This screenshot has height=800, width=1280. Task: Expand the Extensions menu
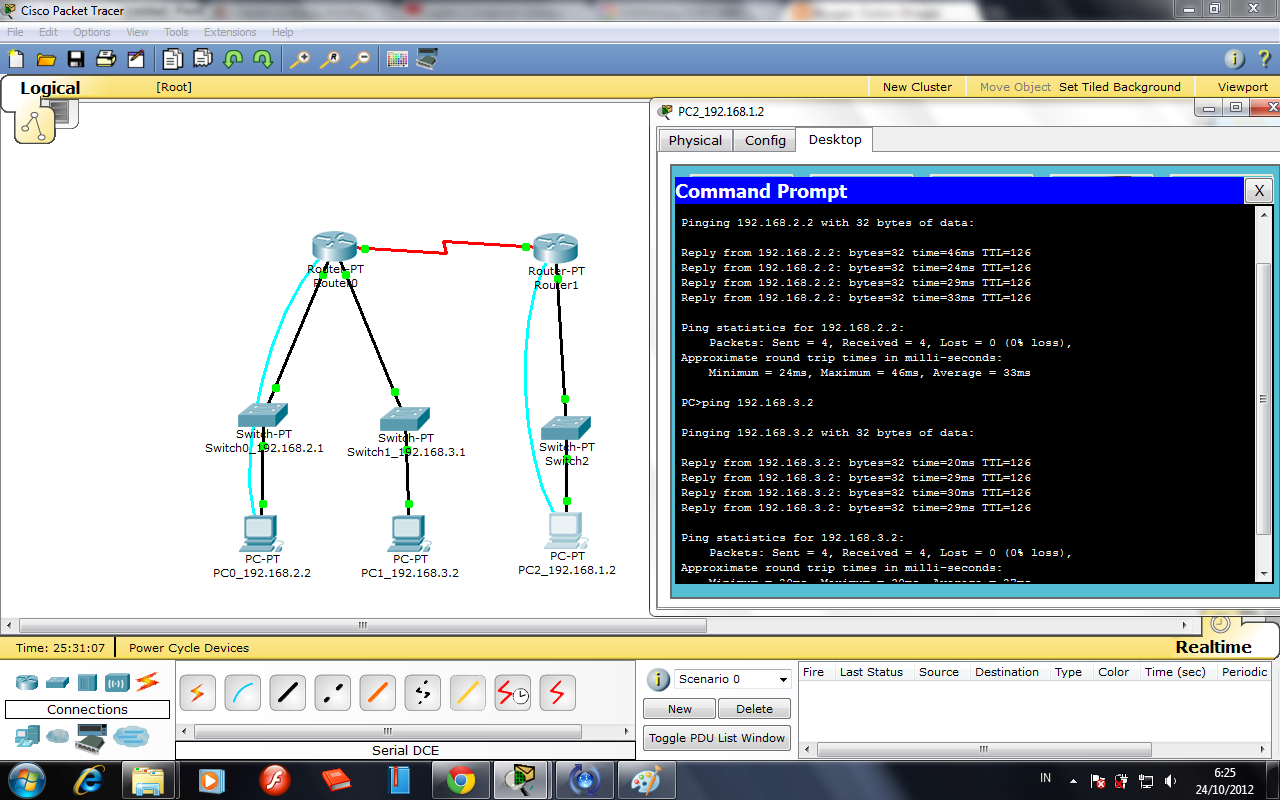point(229,31)
